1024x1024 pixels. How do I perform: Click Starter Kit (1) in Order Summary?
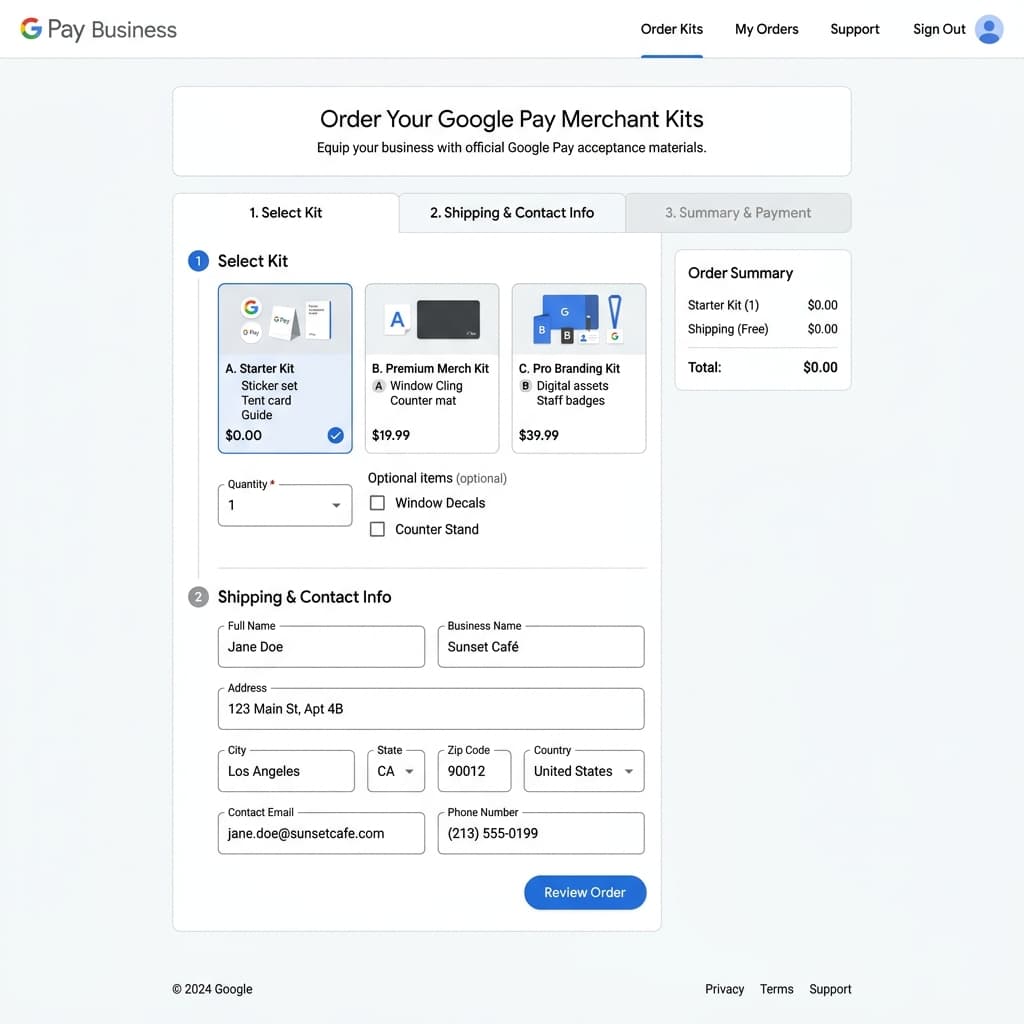pyautogui.click(x=723, y=305)
